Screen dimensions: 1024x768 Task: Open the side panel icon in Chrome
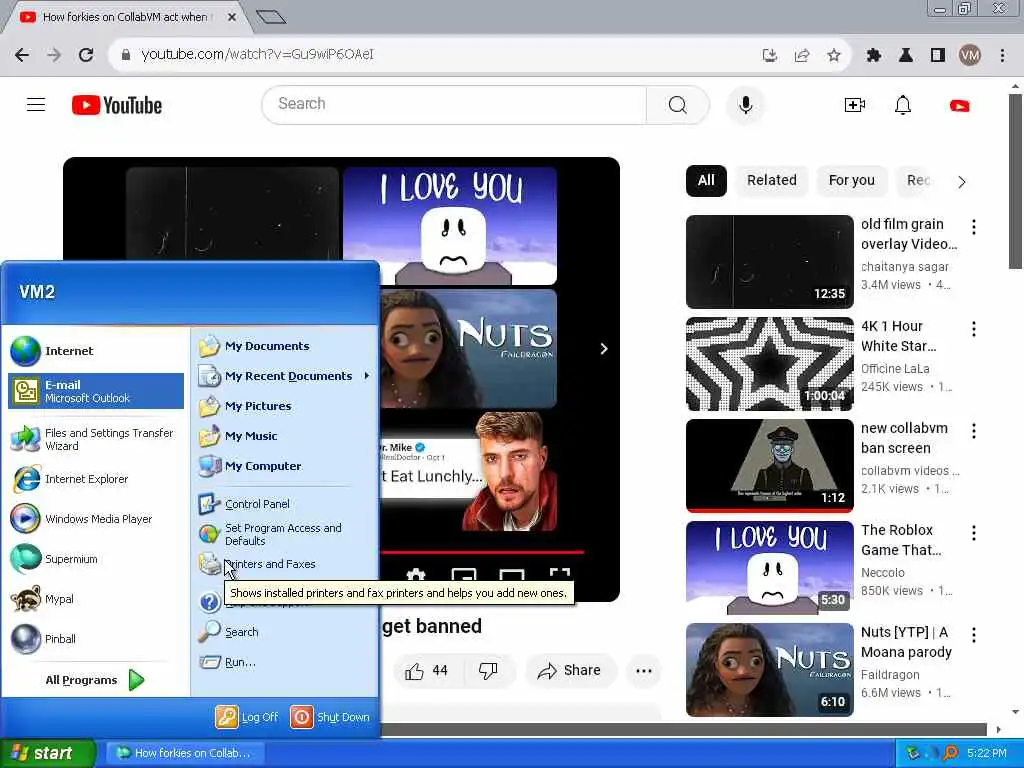tap(938, 56)
